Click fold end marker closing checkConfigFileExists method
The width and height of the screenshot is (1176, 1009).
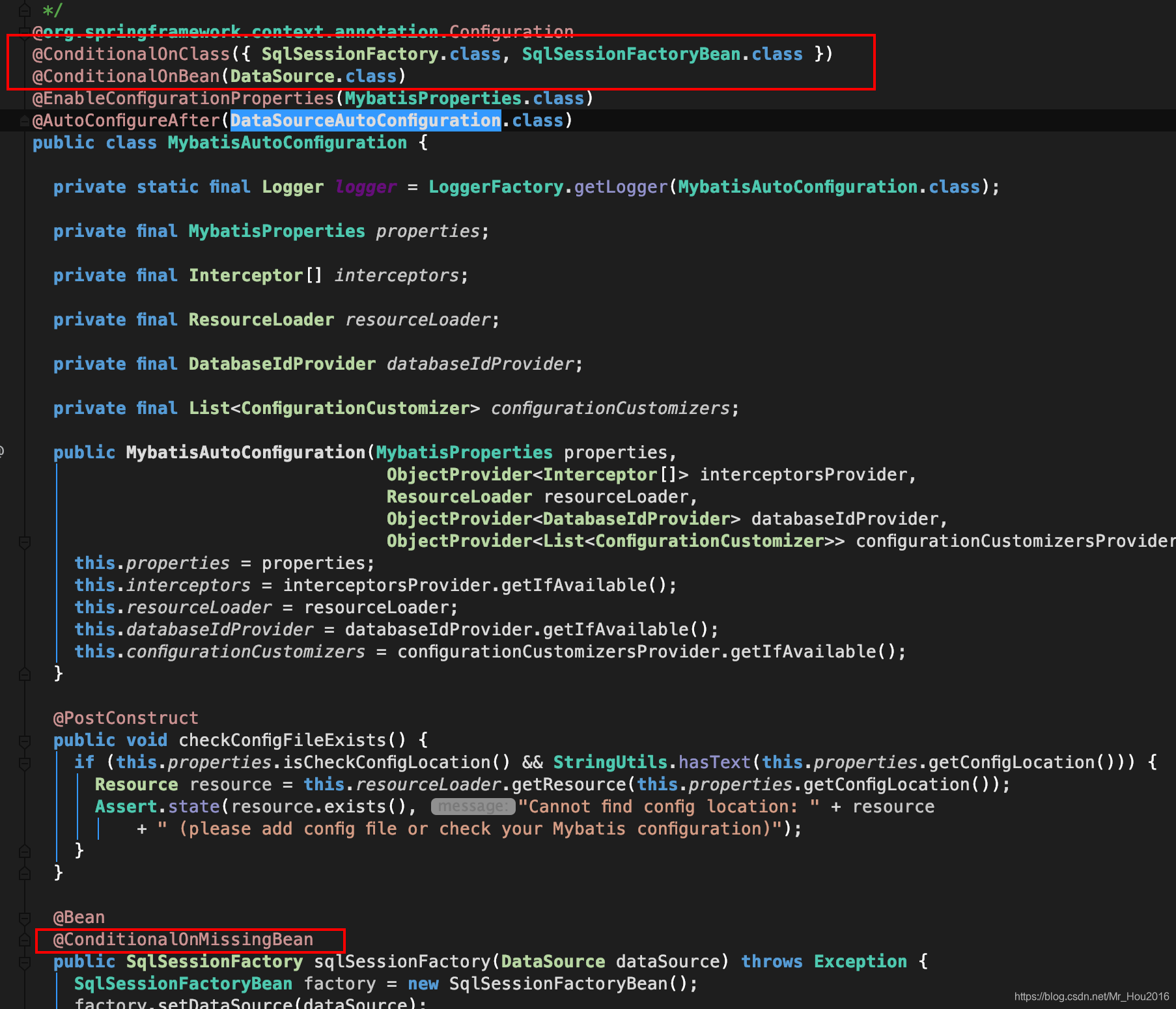[25, 873]
